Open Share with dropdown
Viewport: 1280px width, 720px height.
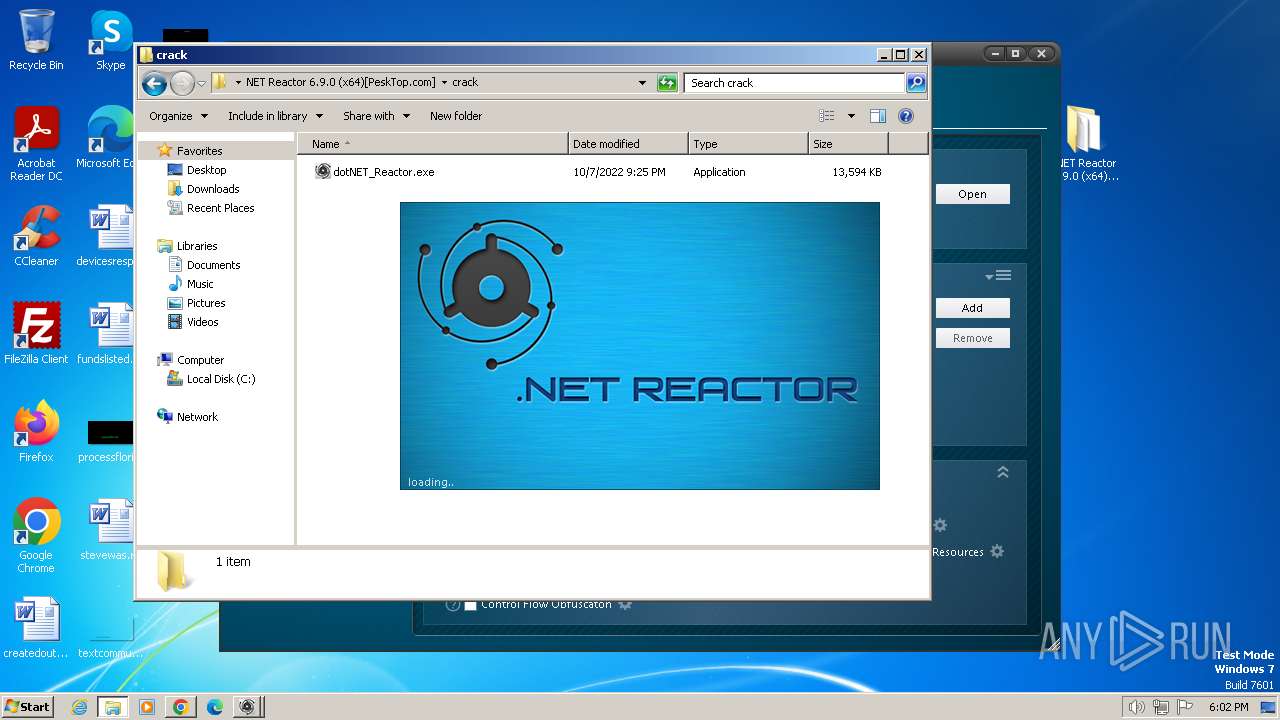[376, 116]
